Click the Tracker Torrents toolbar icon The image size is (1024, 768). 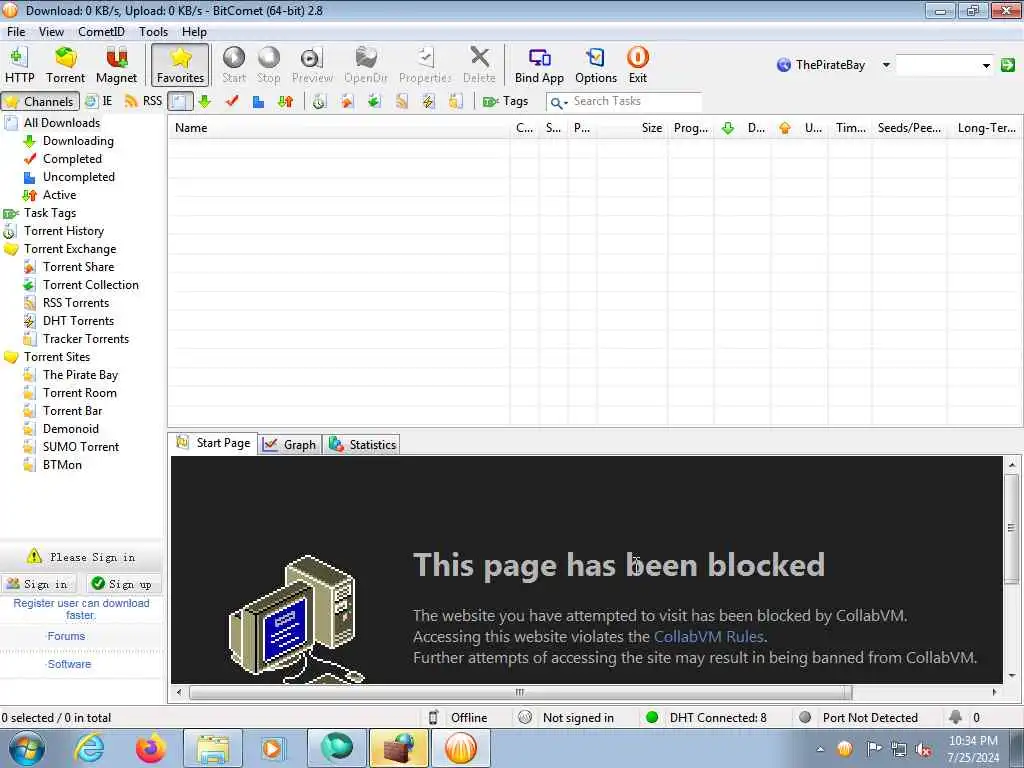point(455,101)
